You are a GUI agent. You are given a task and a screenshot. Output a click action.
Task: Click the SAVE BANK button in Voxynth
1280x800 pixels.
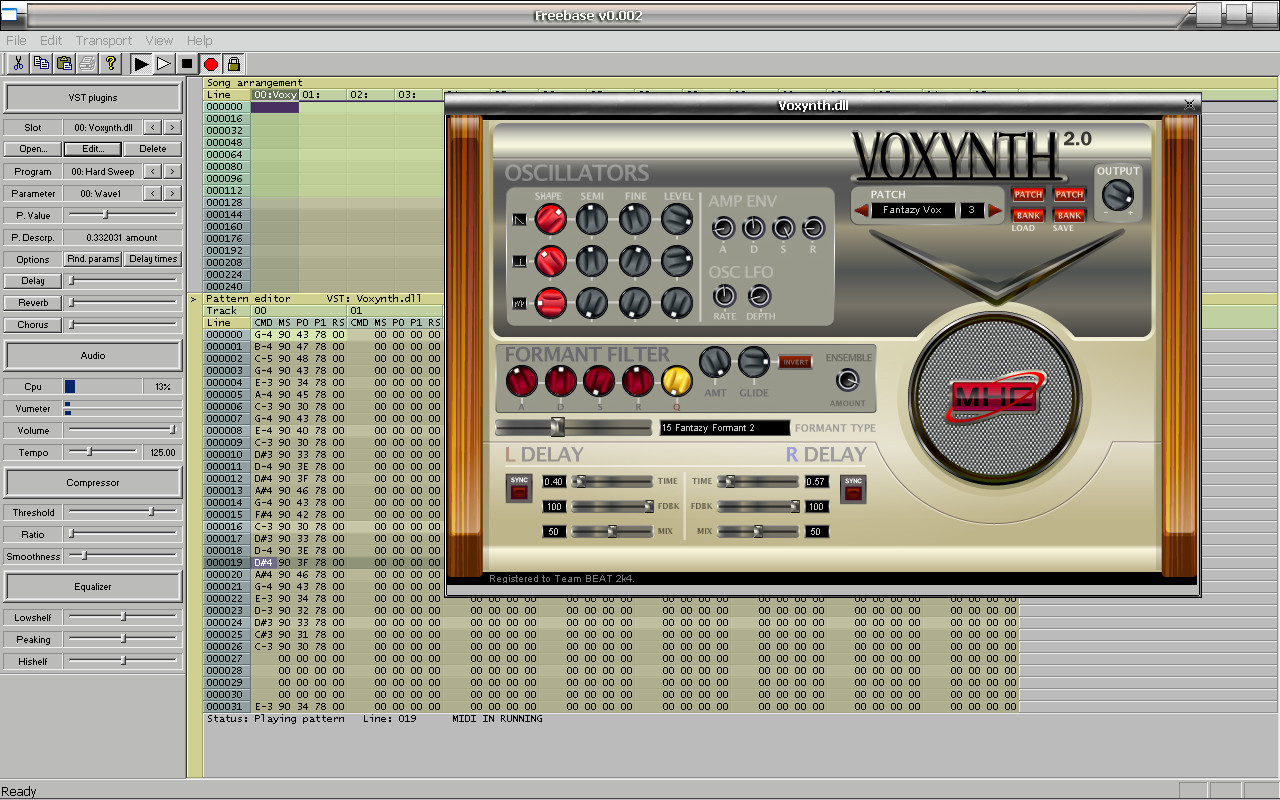[x=1069, y=215]
